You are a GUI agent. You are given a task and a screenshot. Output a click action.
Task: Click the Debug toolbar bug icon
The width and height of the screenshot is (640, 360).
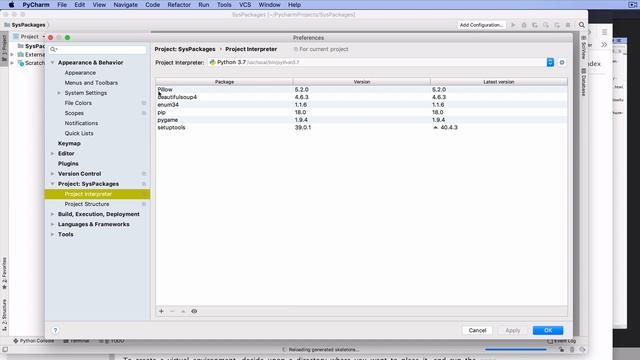524,25
